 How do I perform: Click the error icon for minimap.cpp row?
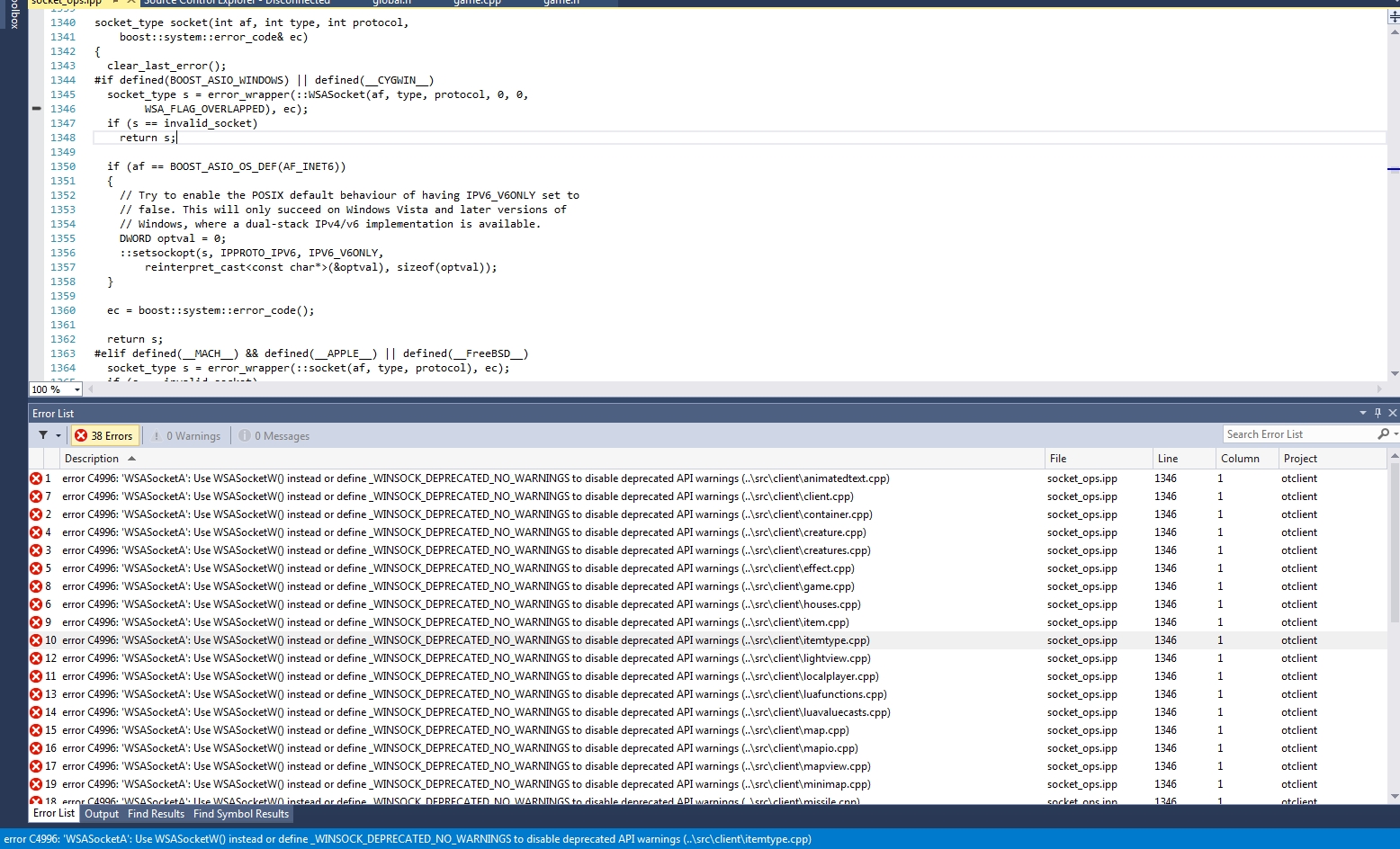(x=36, y=784)
